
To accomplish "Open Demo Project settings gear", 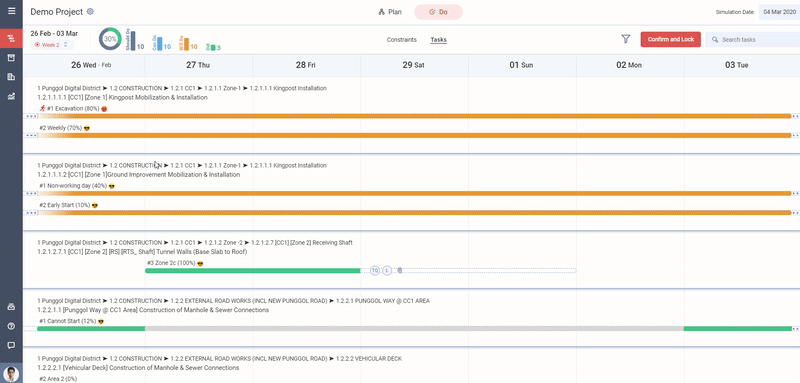I will (90, 12).
